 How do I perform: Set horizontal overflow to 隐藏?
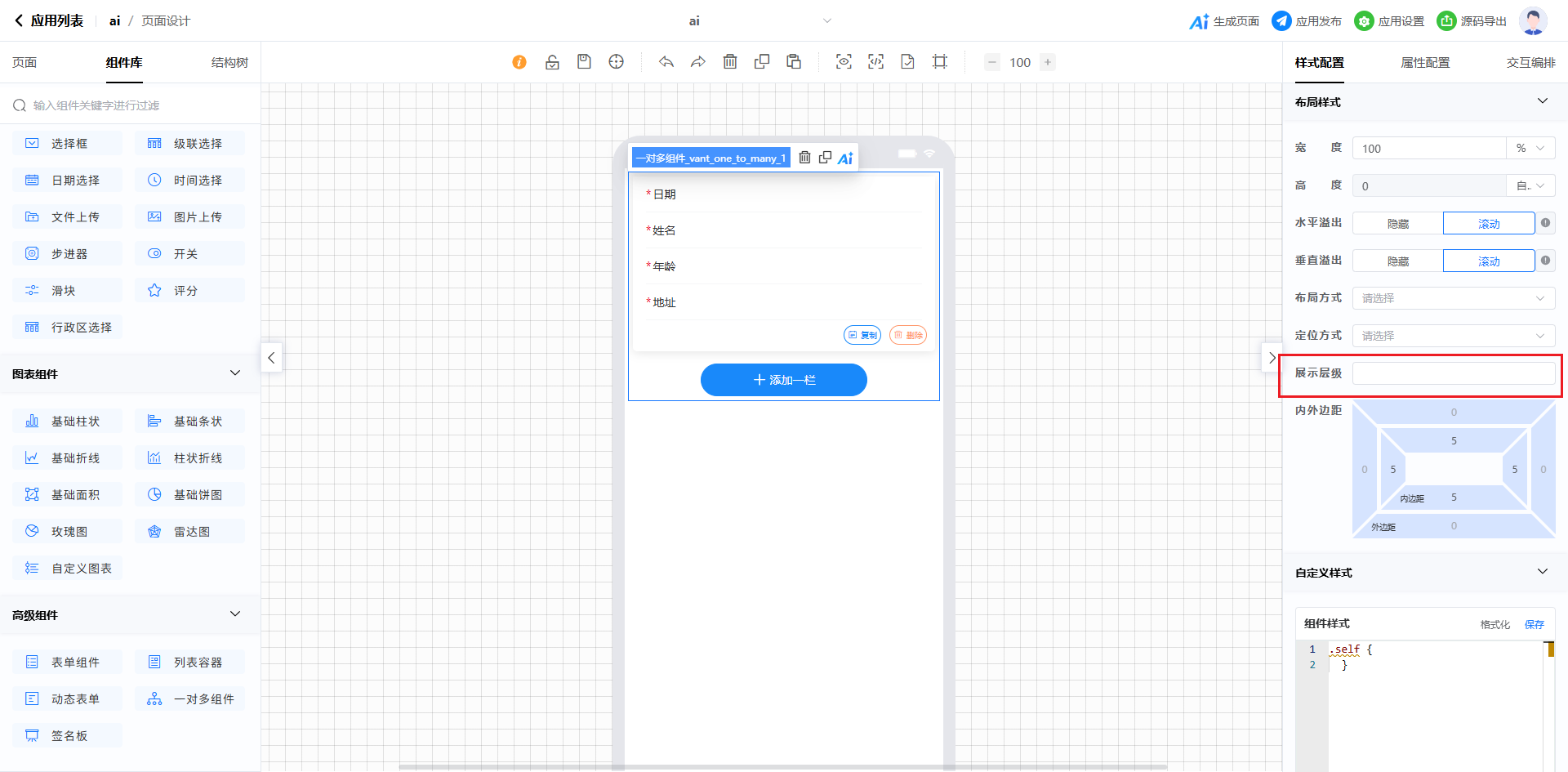[x=1397, y=224]
